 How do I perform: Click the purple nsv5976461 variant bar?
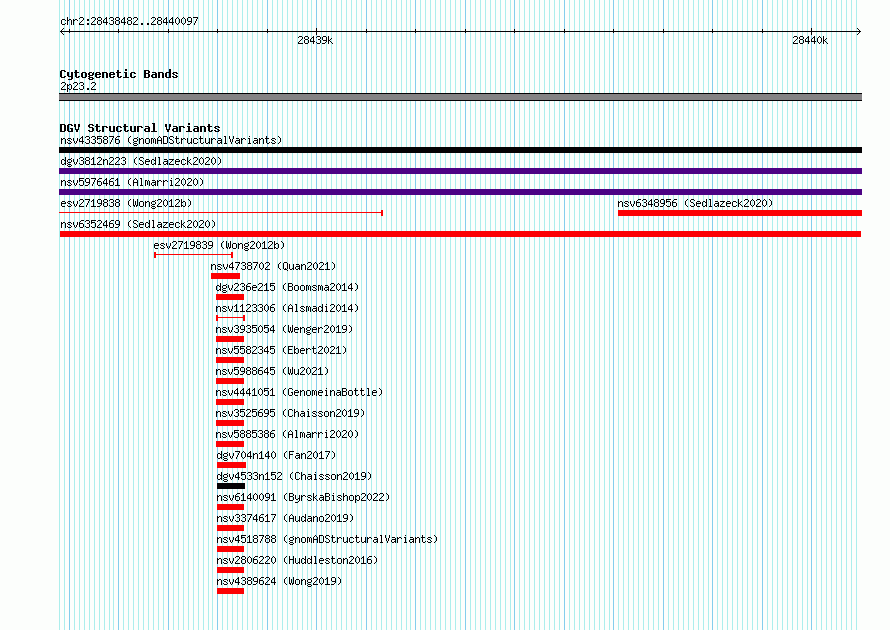pos(460,192)
